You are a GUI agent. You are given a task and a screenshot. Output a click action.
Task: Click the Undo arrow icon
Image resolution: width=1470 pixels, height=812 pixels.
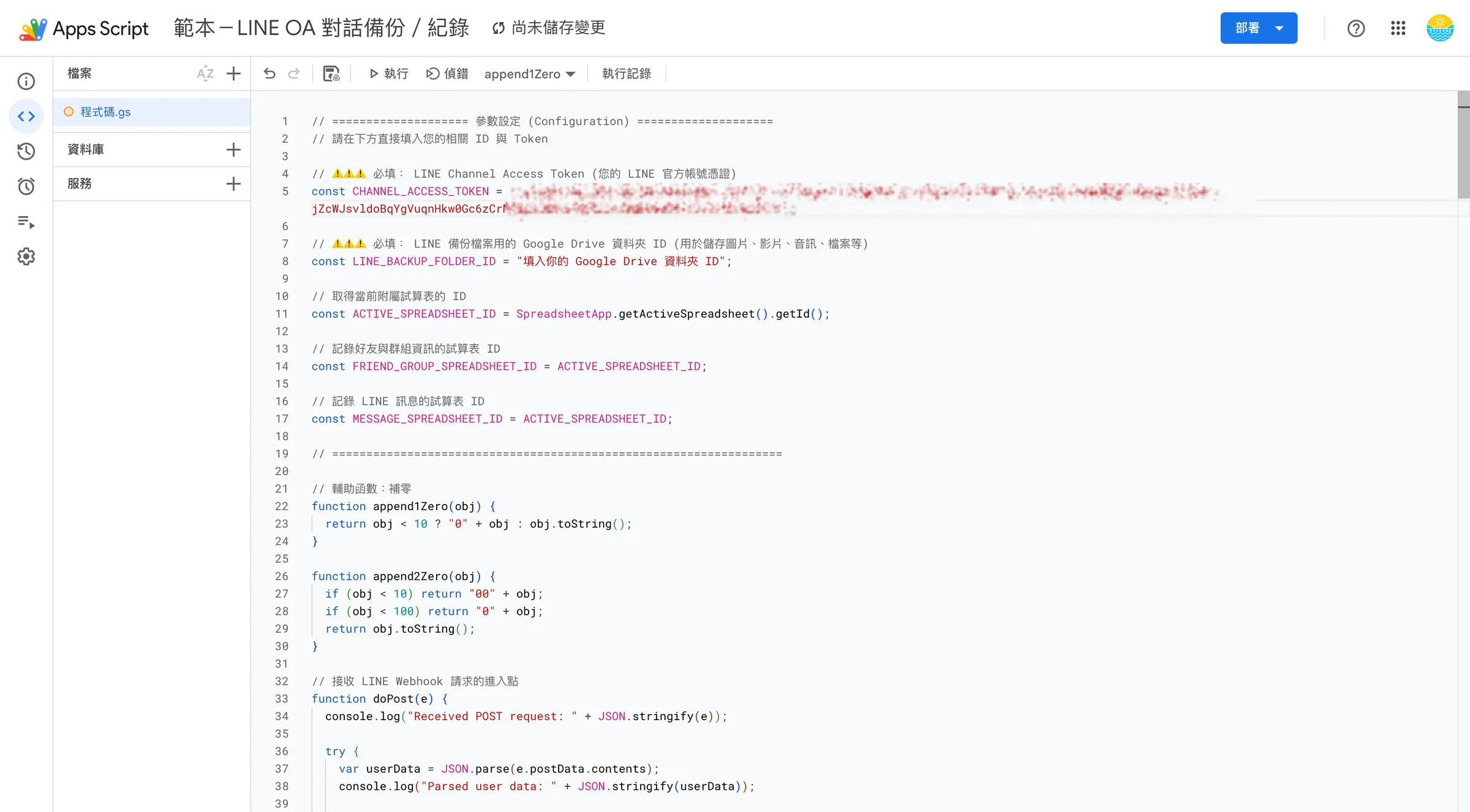[269, 73]
